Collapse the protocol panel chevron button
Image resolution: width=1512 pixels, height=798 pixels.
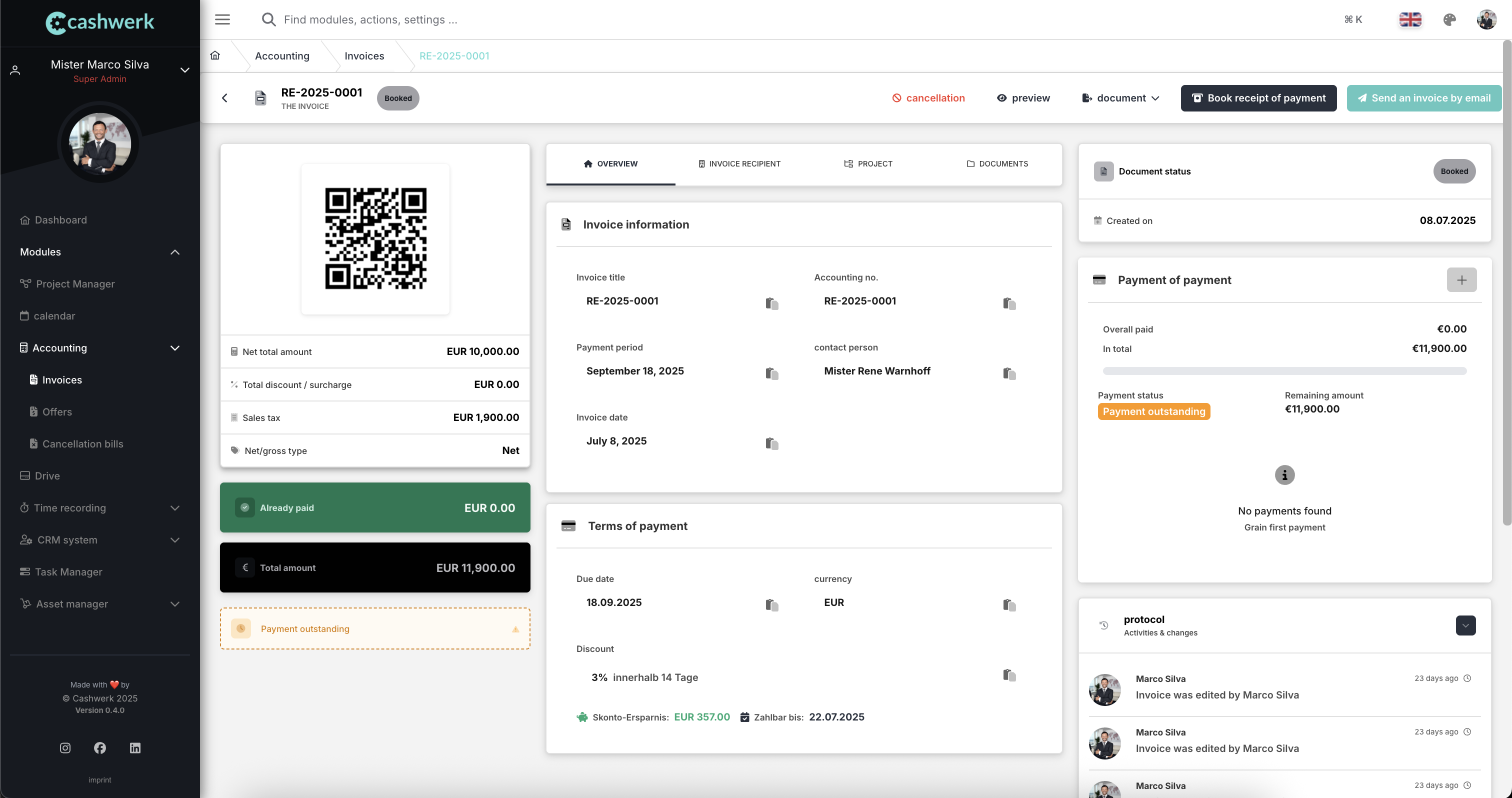(x=1465, y=625)
